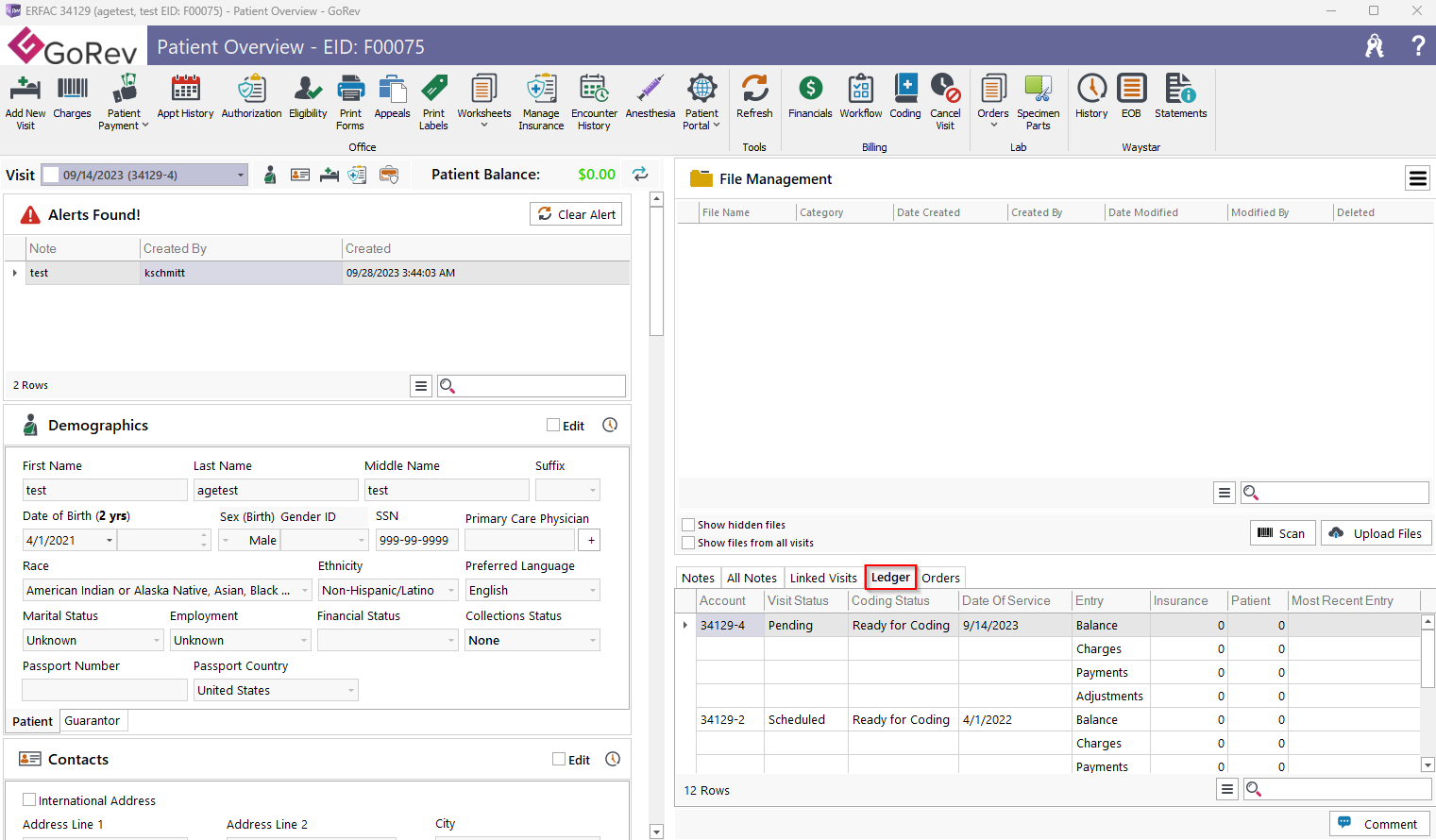
Task: View the Demographics history clock icon
Action: click(x=610, y=425)
